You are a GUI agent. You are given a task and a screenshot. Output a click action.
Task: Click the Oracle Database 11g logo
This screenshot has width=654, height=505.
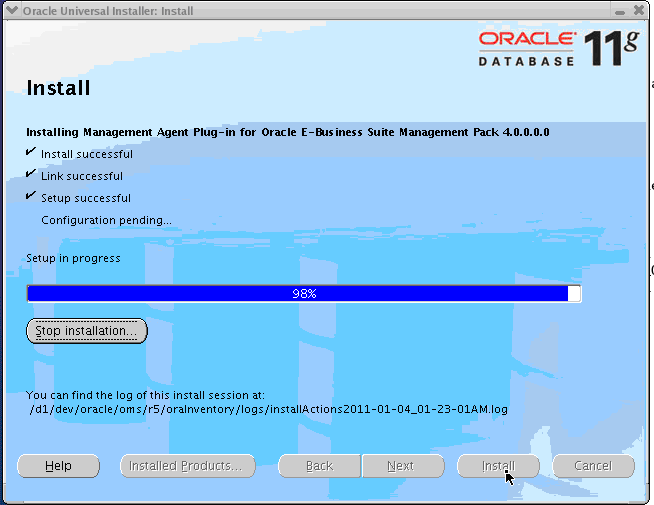pyautogui.click(x=559, y=48)
